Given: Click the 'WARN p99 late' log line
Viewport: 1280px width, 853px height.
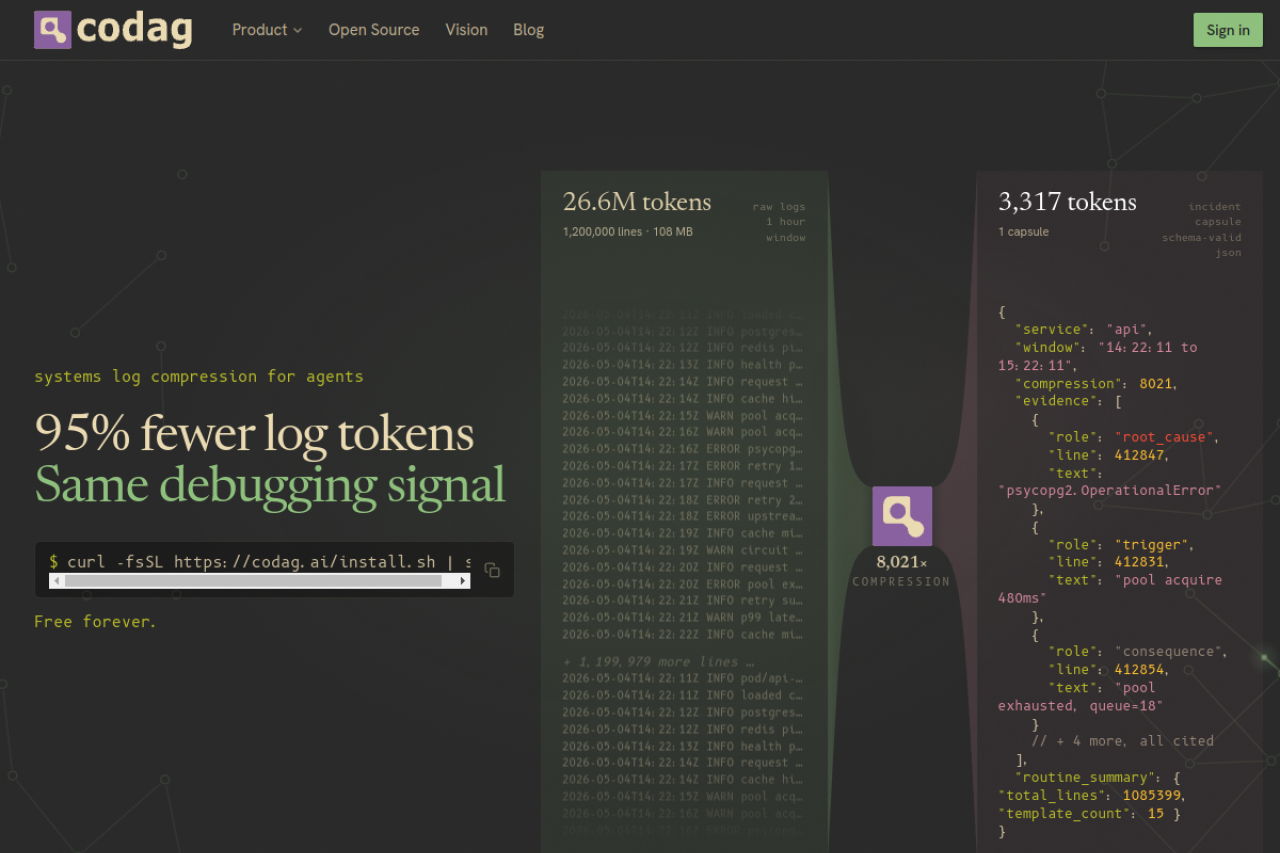Looking at the screenshot, I should [682, 618].
